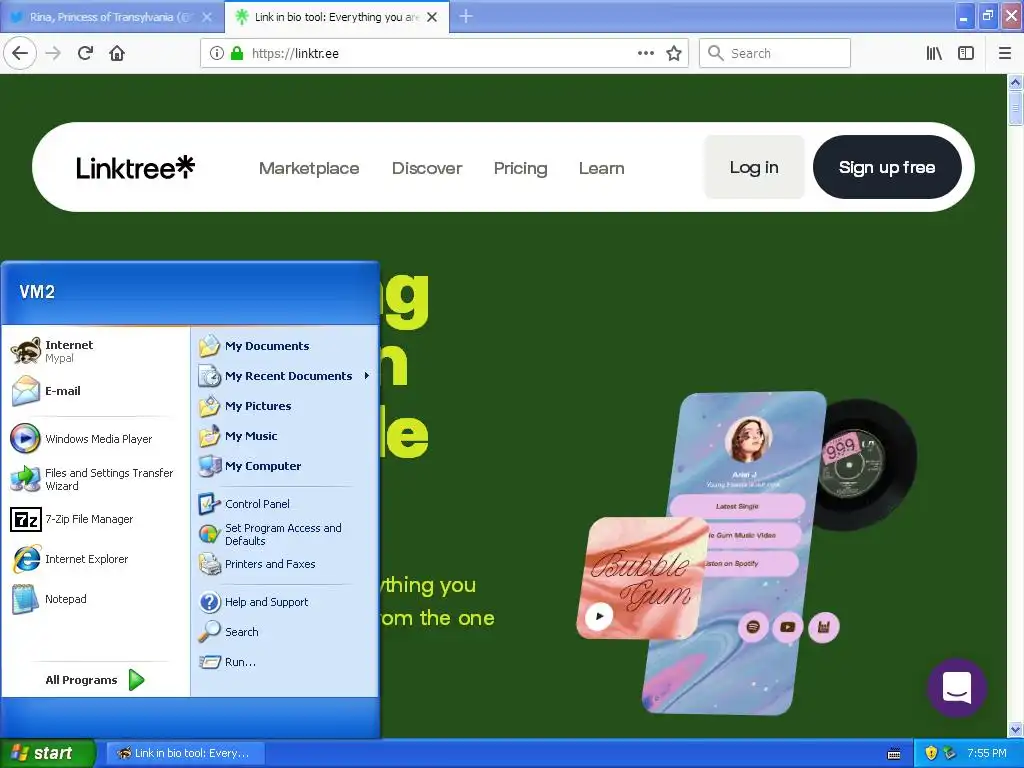Click the security shield tray icon
1024x768 pixels.
931,753
